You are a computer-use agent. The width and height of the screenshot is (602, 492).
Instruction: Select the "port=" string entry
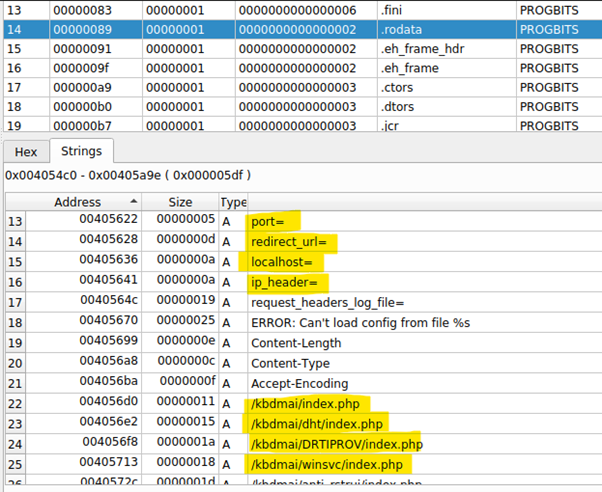tap(268, 221)
